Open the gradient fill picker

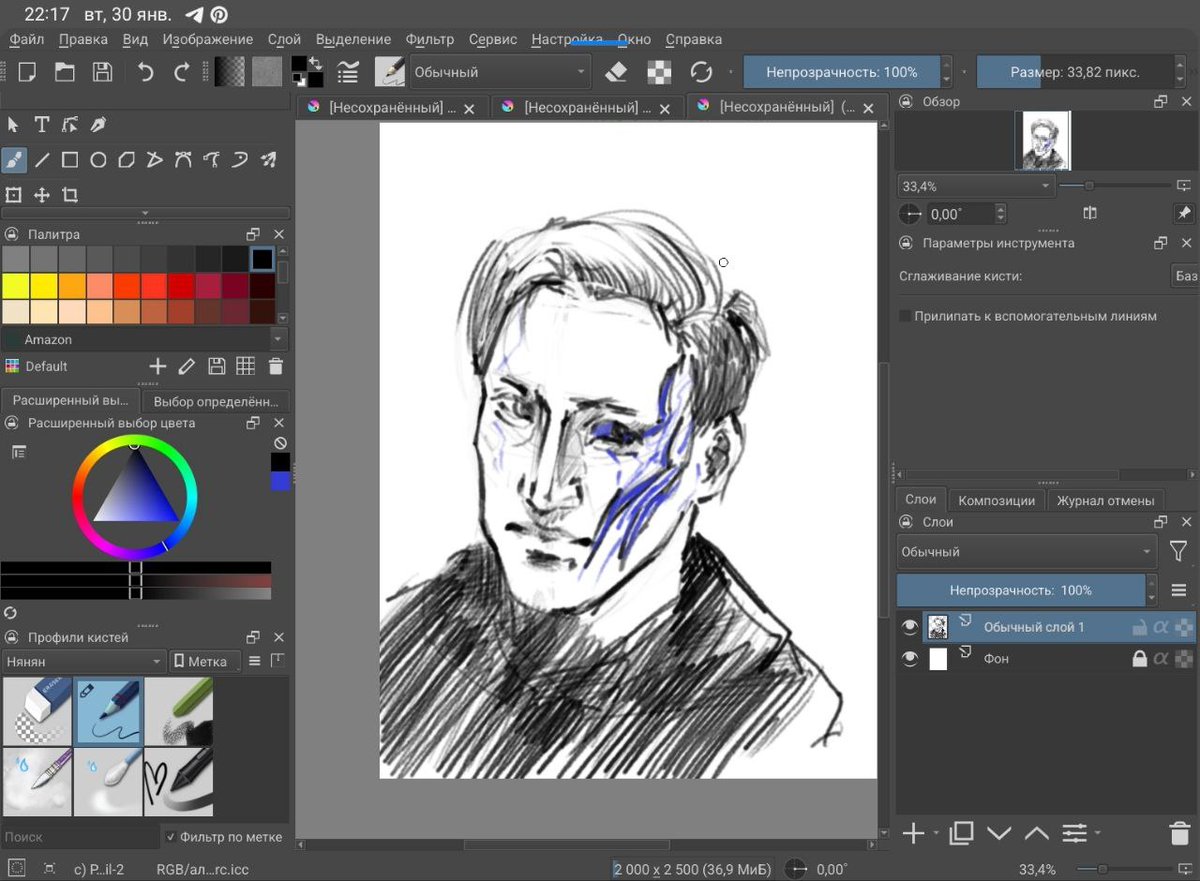click(230, 72)
